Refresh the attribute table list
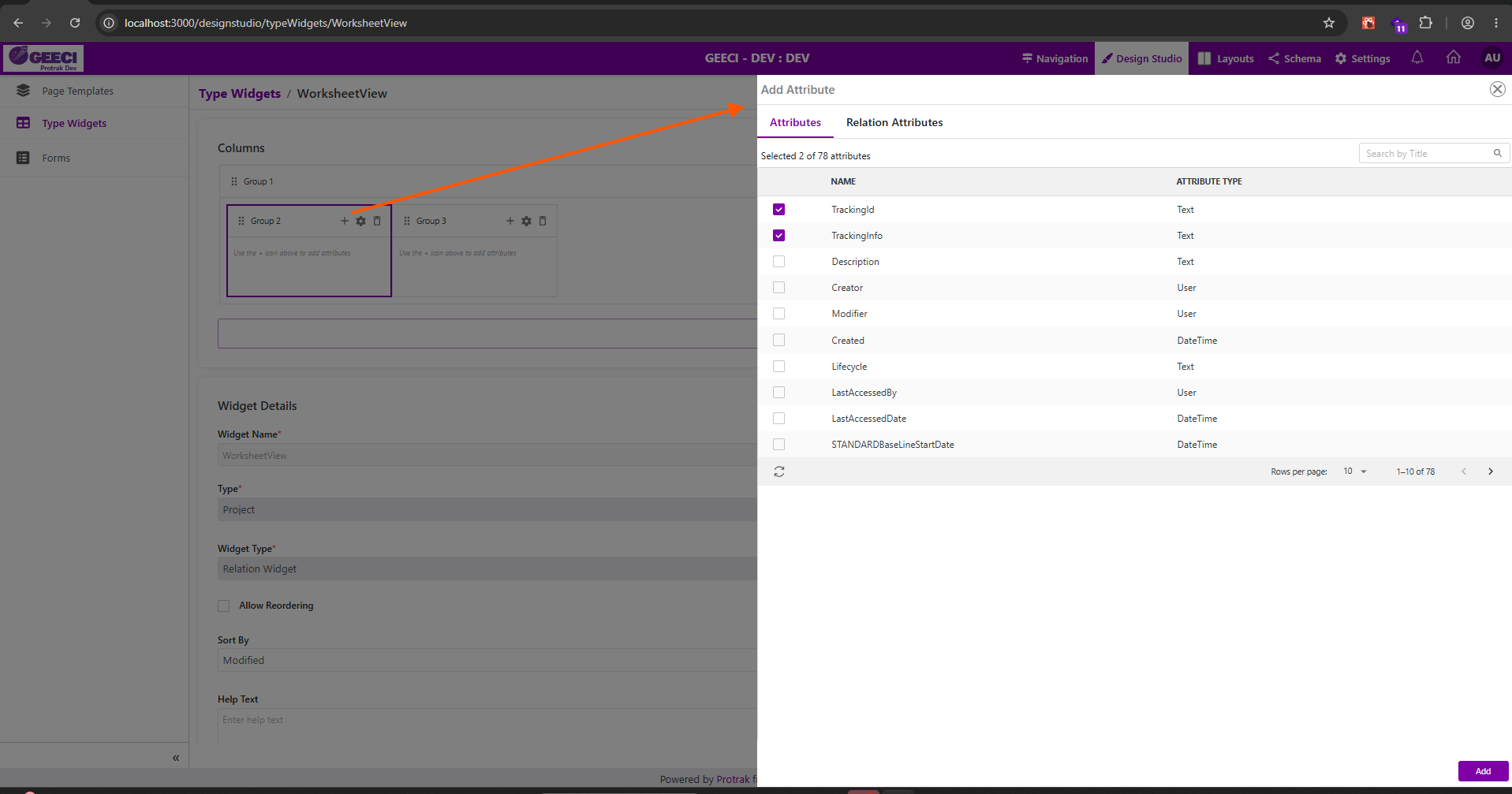Screen dimensions: 1512x794 [x=779, y=472]
